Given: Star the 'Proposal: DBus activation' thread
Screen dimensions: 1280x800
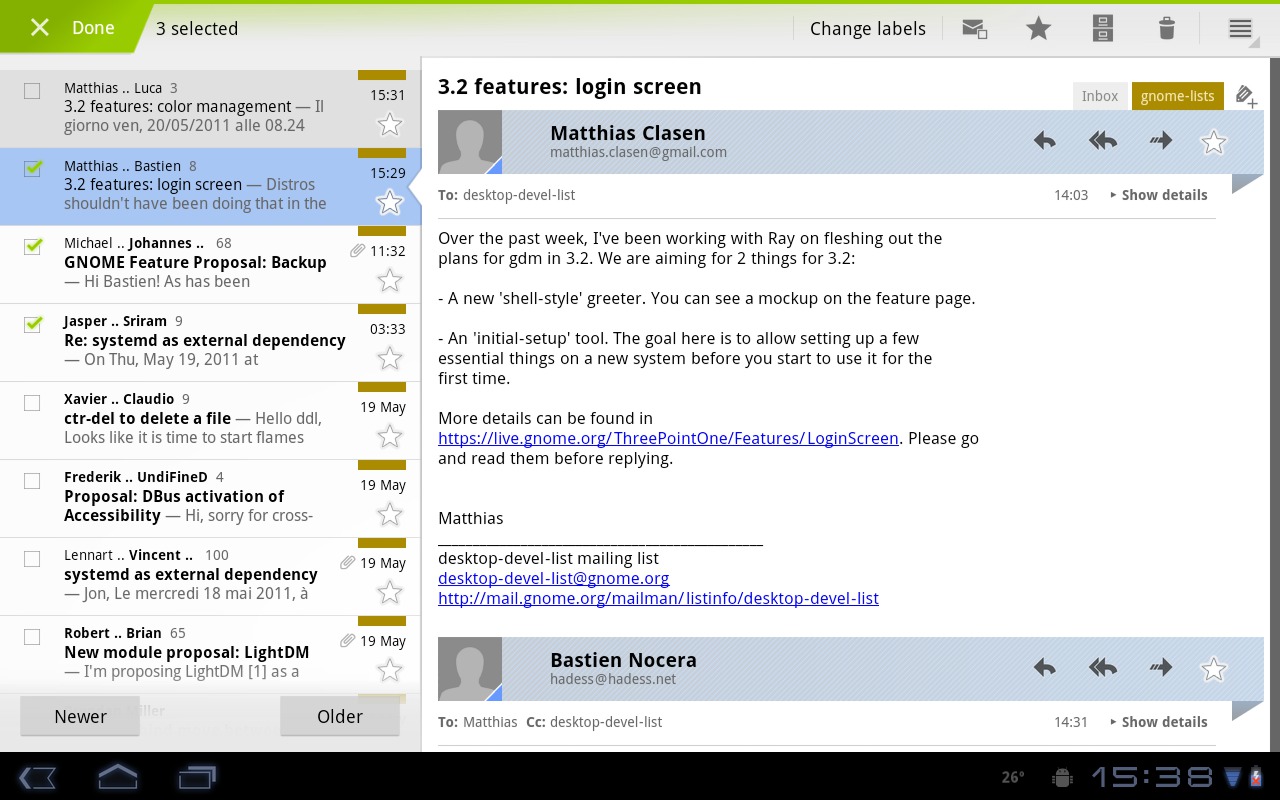Looking at the screenshot, I should click(x=389, y=515).
